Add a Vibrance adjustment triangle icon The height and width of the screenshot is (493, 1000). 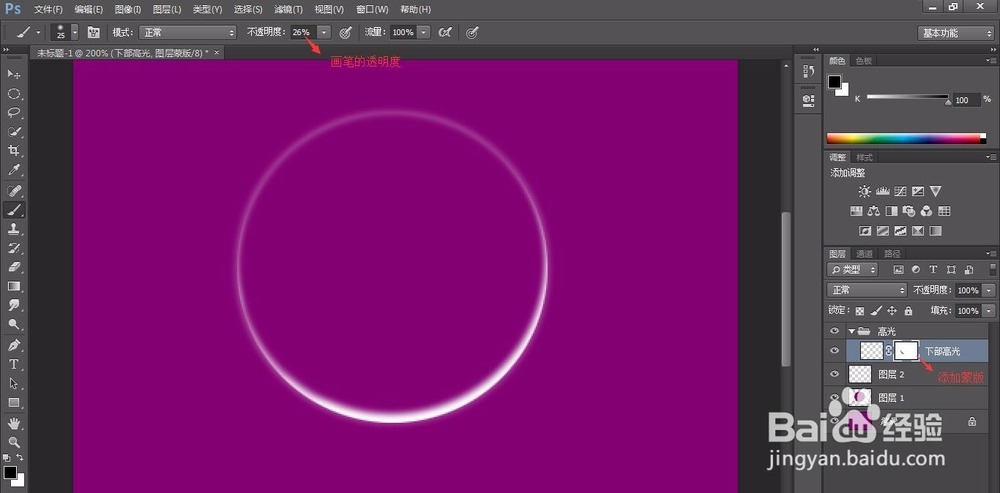point(936,191)
